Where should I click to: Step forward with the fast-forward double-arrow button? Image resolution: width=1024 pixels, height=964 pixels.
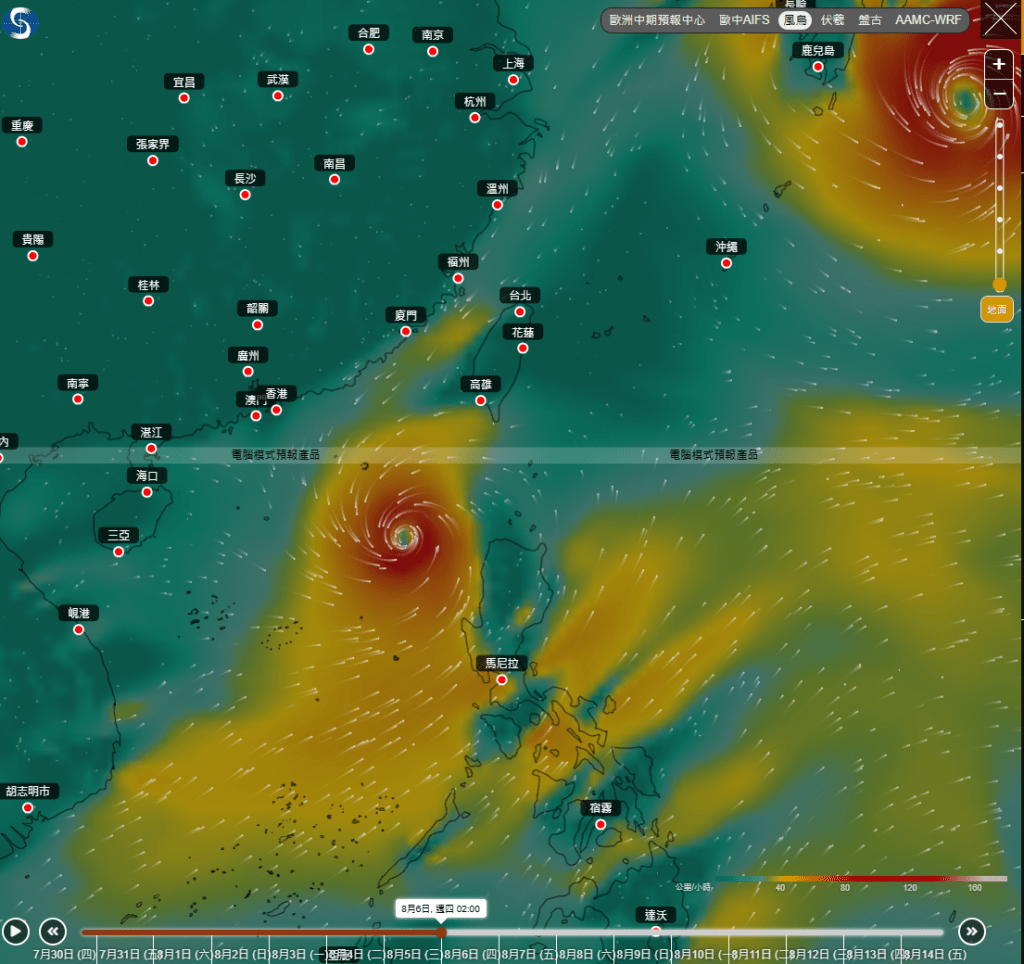[x=972, y=931]
